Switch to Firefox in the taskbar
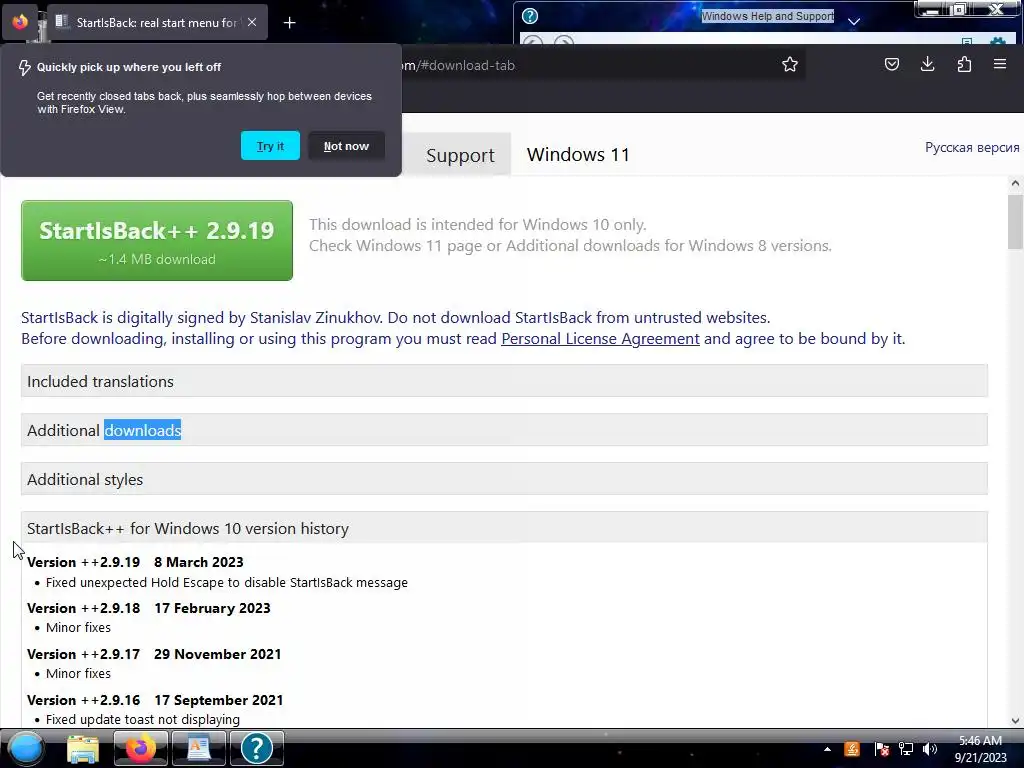Screen dimensions: 1024x768 141,748
